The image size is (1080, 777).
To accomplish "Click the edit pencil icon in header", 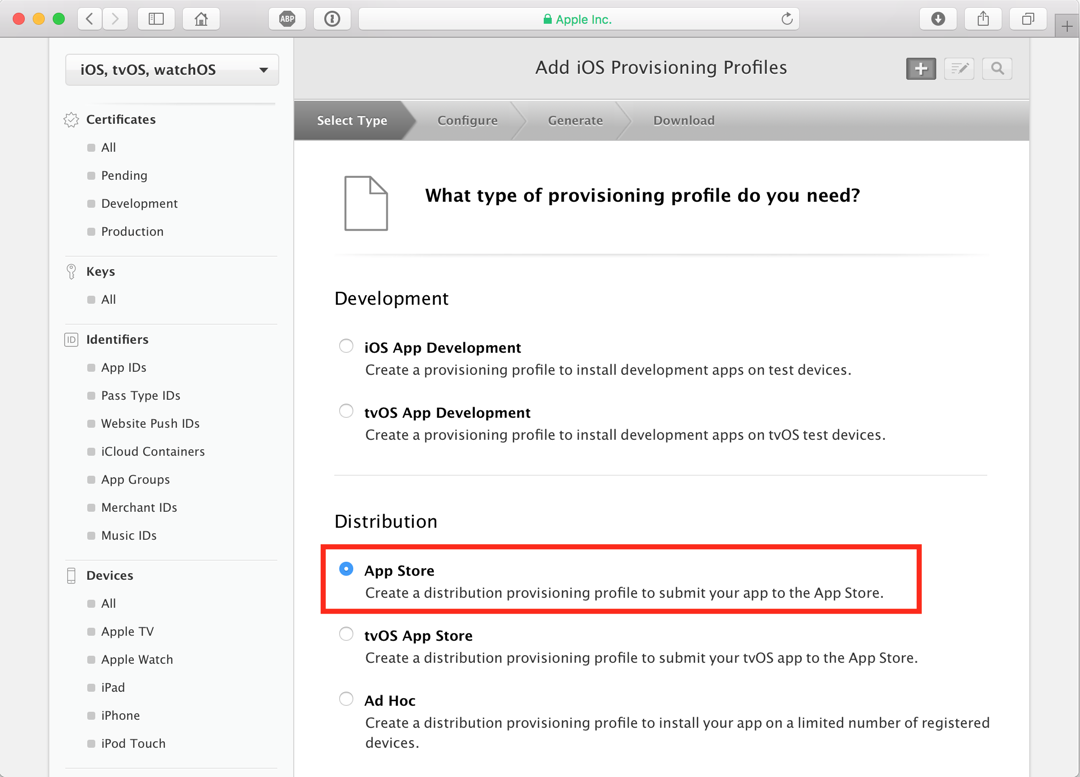I will (959, 68).
